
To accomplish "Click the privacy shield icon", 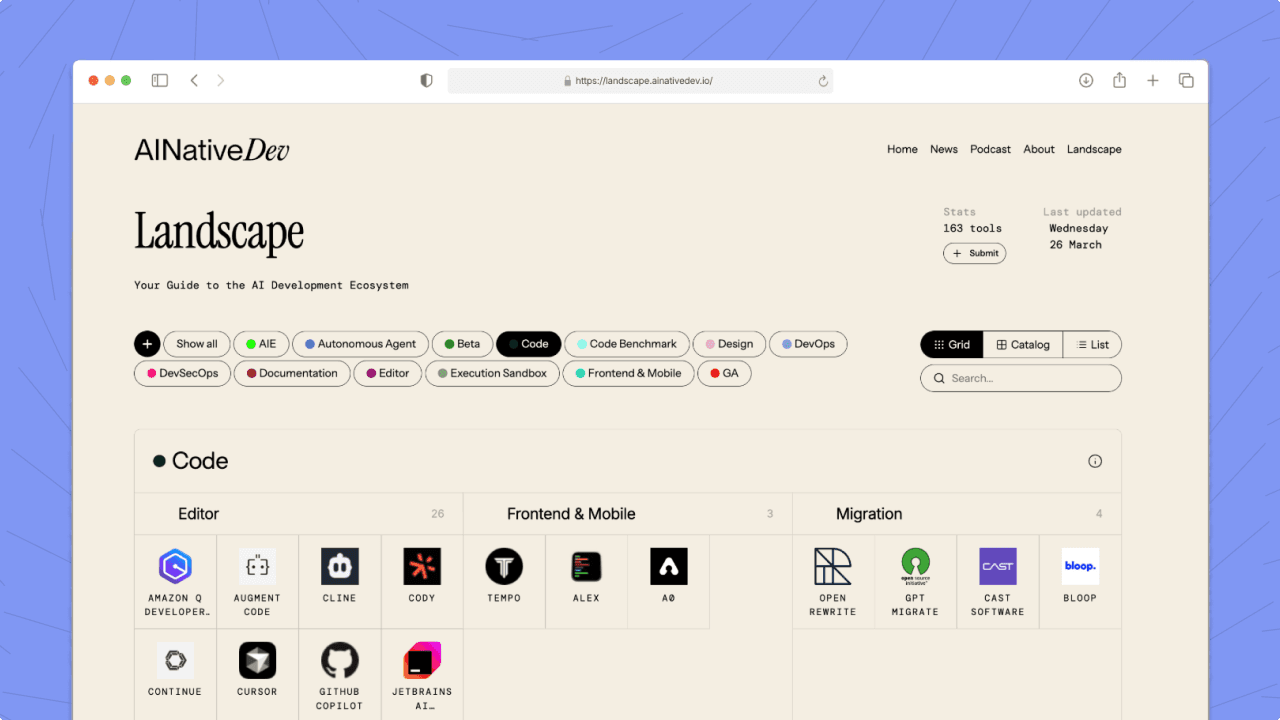I will point(426,81).
